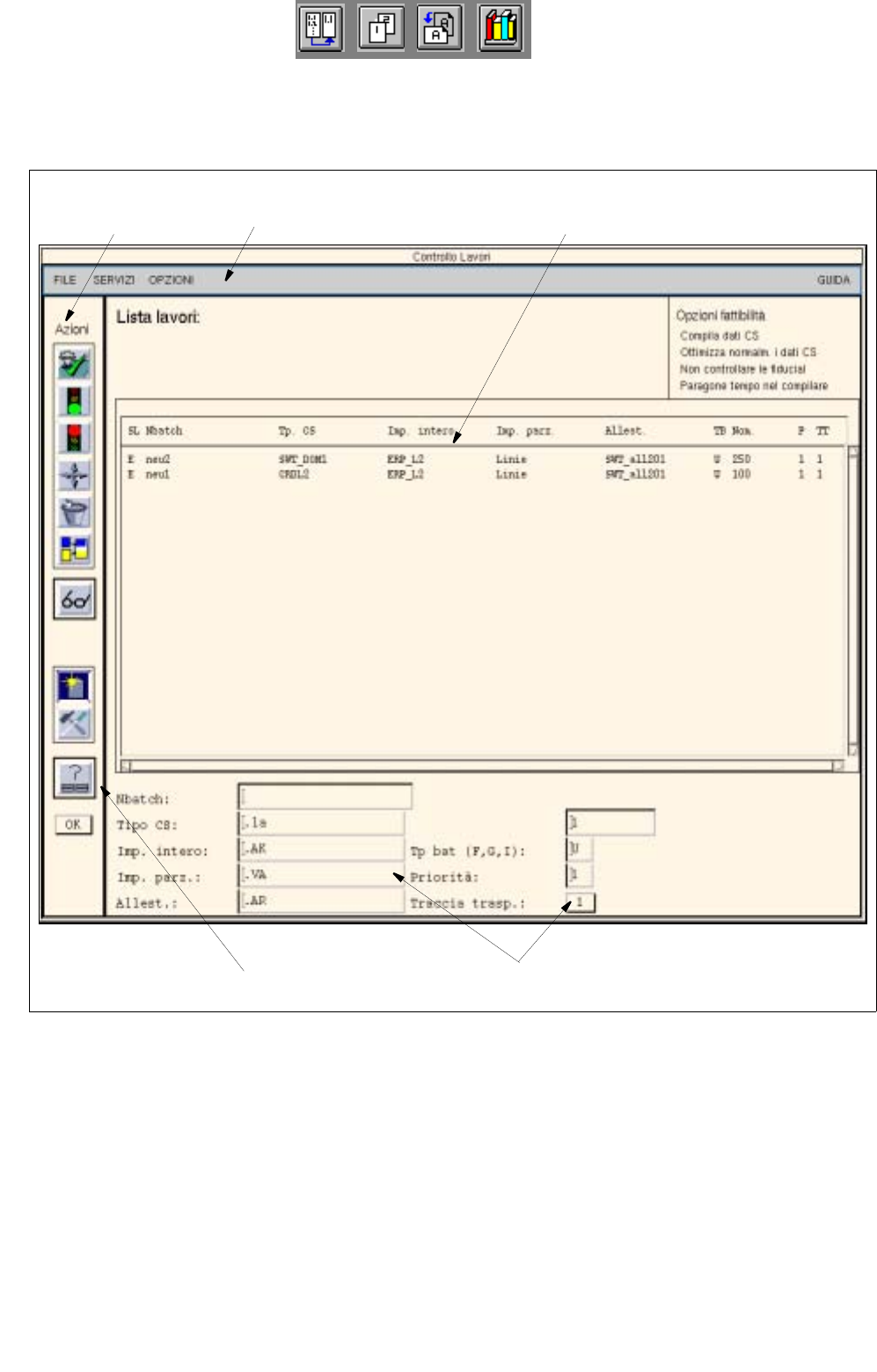Click the blue and yellow blocks icon

tap(74, 549)
